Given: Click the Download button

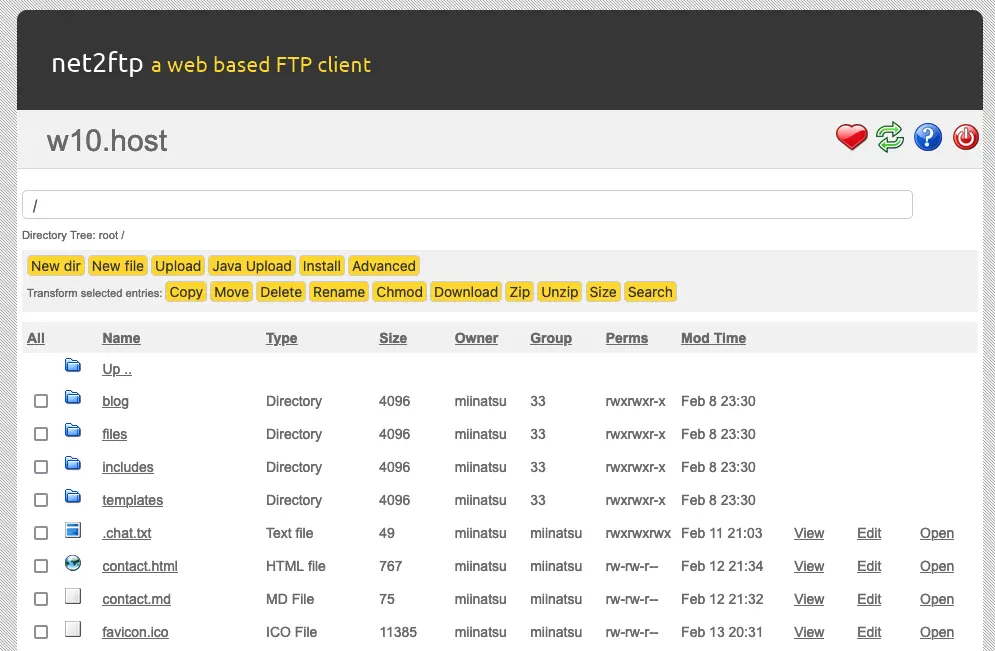Looking at the screenshot, I should [x=466, y=292].
